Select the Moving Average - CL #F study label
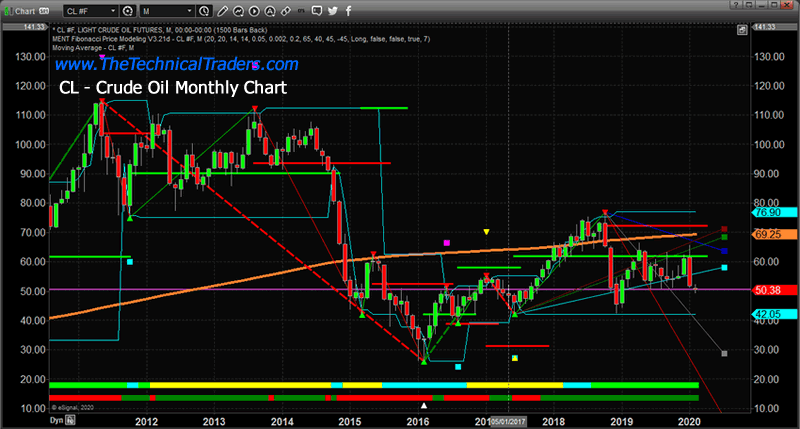Viewport: 800px width, 429px height. (x=93, y=48)
